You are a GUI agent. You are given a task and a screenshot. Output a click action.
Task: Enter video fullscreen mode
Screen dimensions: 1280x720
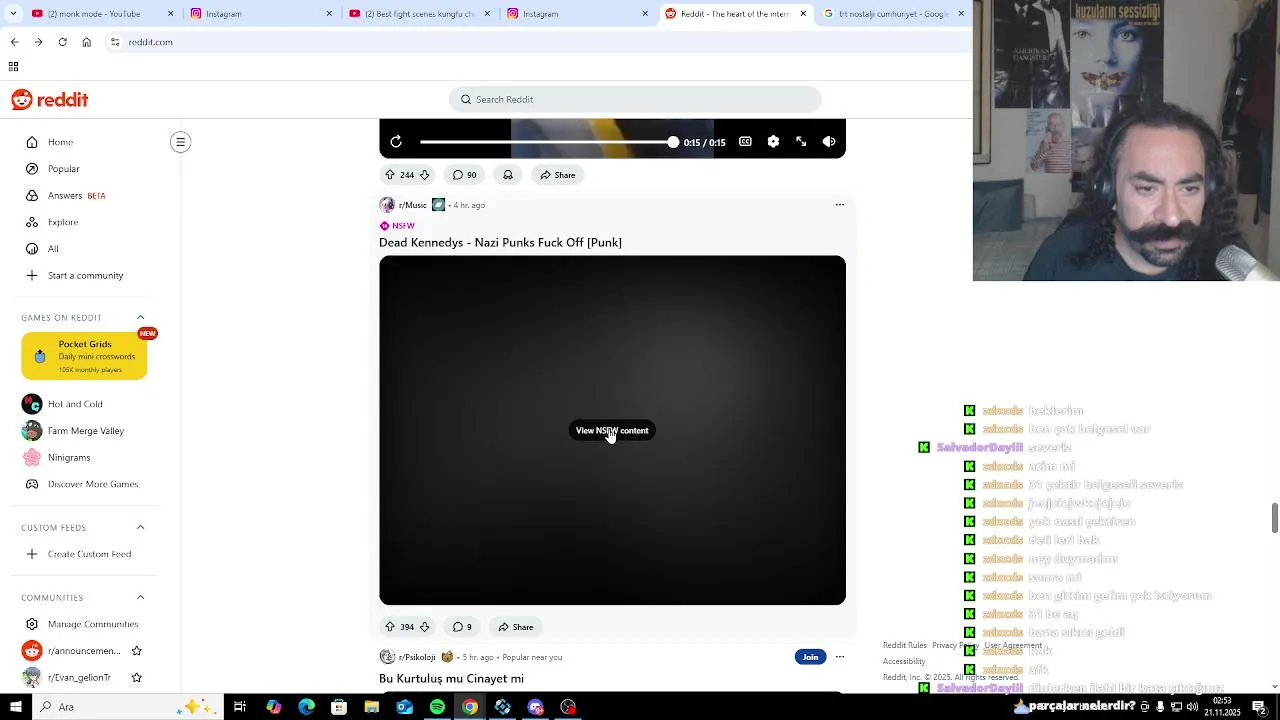pyautogui.click(x=801, y=142)
